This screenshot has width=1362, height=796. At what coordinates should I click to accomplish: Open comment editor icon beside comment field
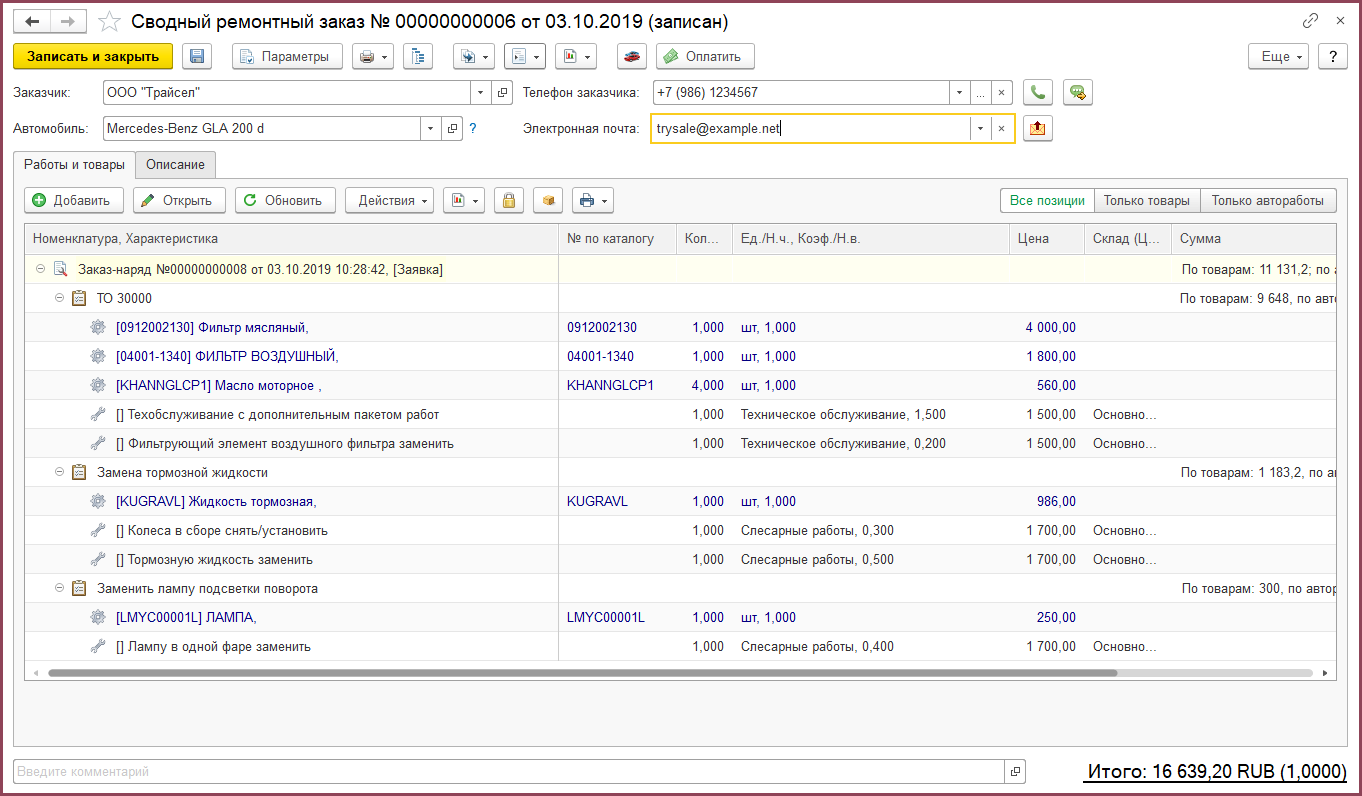[x=1015, y=772]
